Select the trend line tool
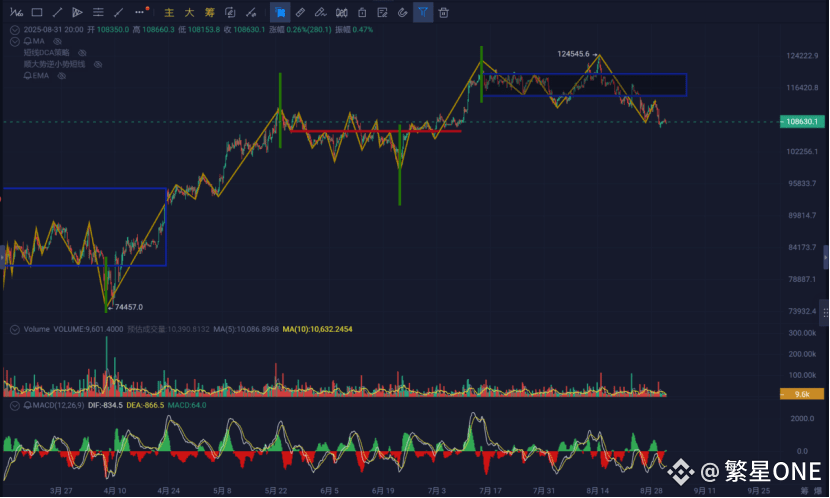The width and height of the screenshot is (830, 498). click(x=57, y=12)
